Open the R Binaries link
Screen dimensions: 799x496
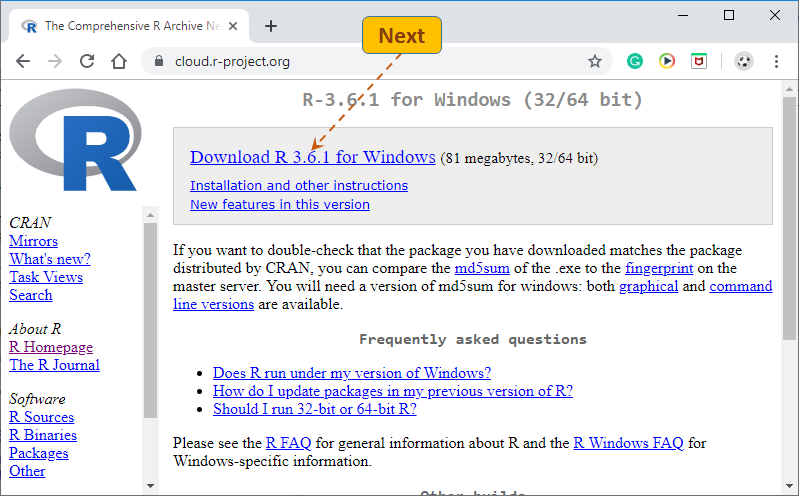pos(43,435)
